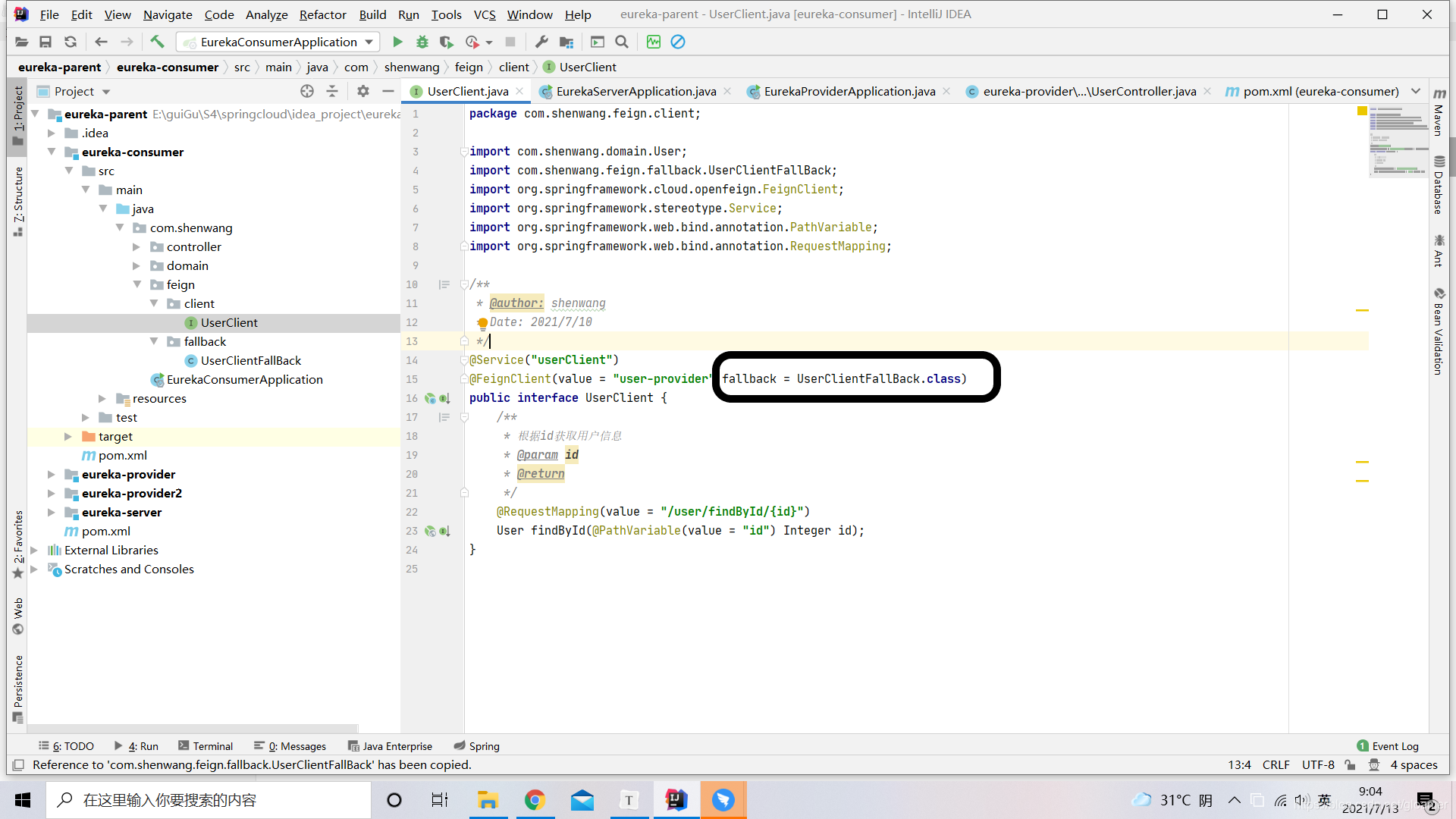
Task: Open Project Structure from toolbar icon
Action: [x=566, y=42]
